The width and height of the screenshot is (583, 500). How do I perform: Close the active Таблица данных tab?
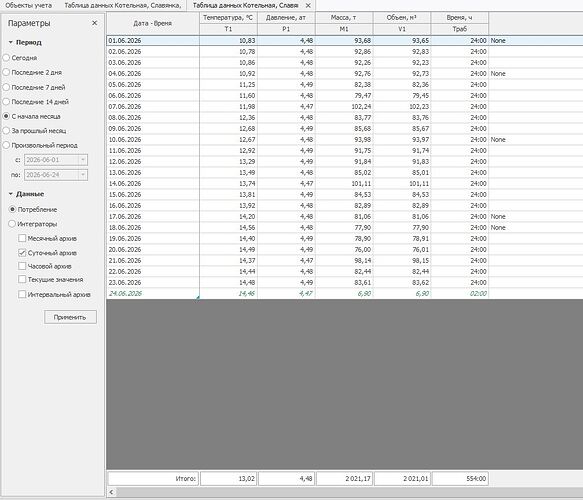tap(308, 6)
